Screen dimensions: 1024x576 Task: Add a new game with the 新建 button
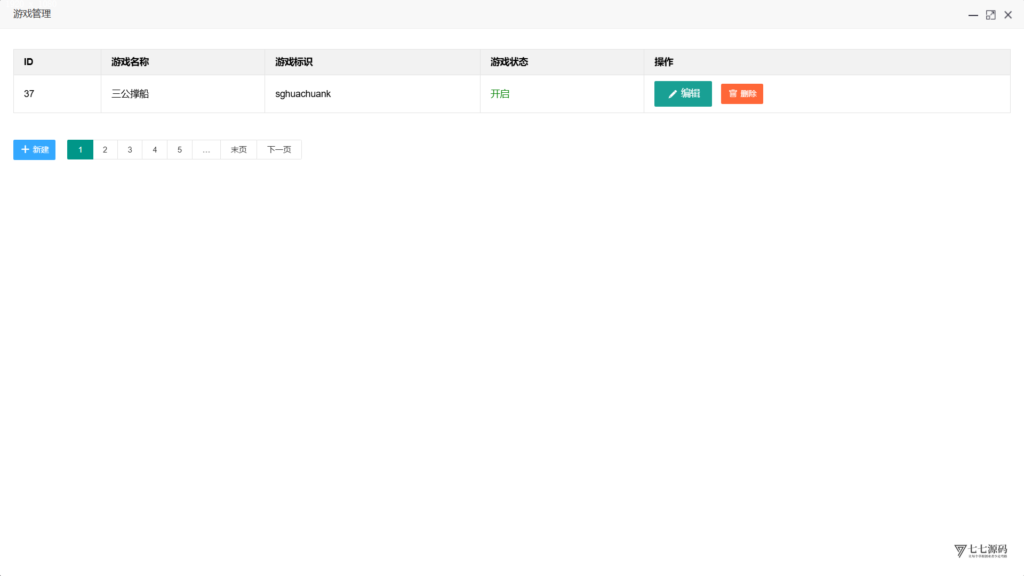34,150
